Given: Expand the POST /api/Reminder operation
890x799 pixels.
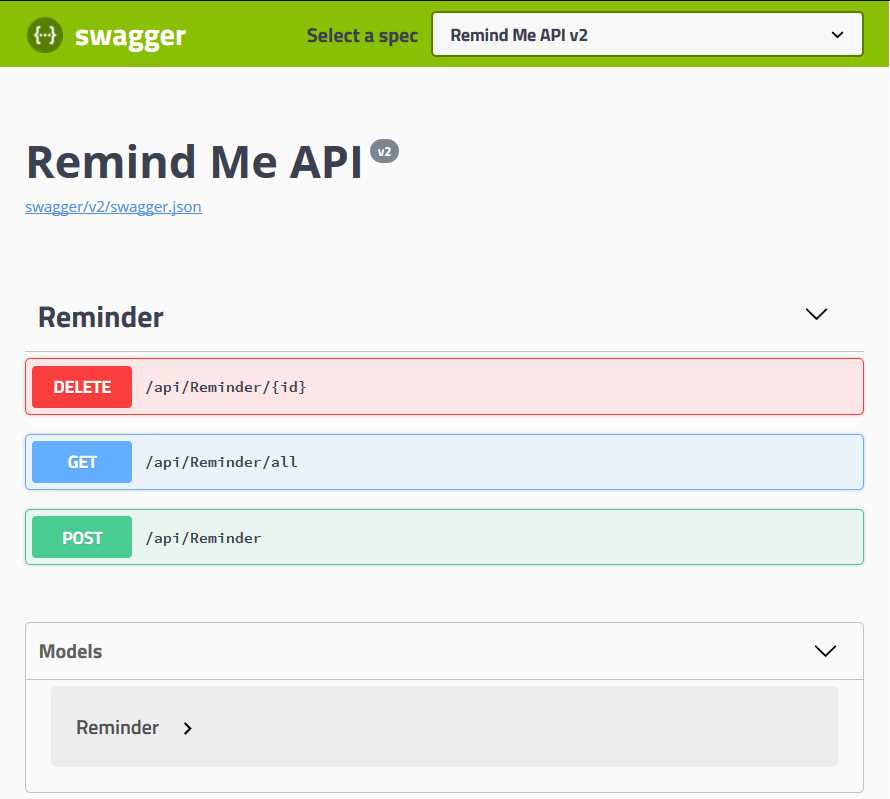Looking at the screenshot, I should [x=444, y=537].
